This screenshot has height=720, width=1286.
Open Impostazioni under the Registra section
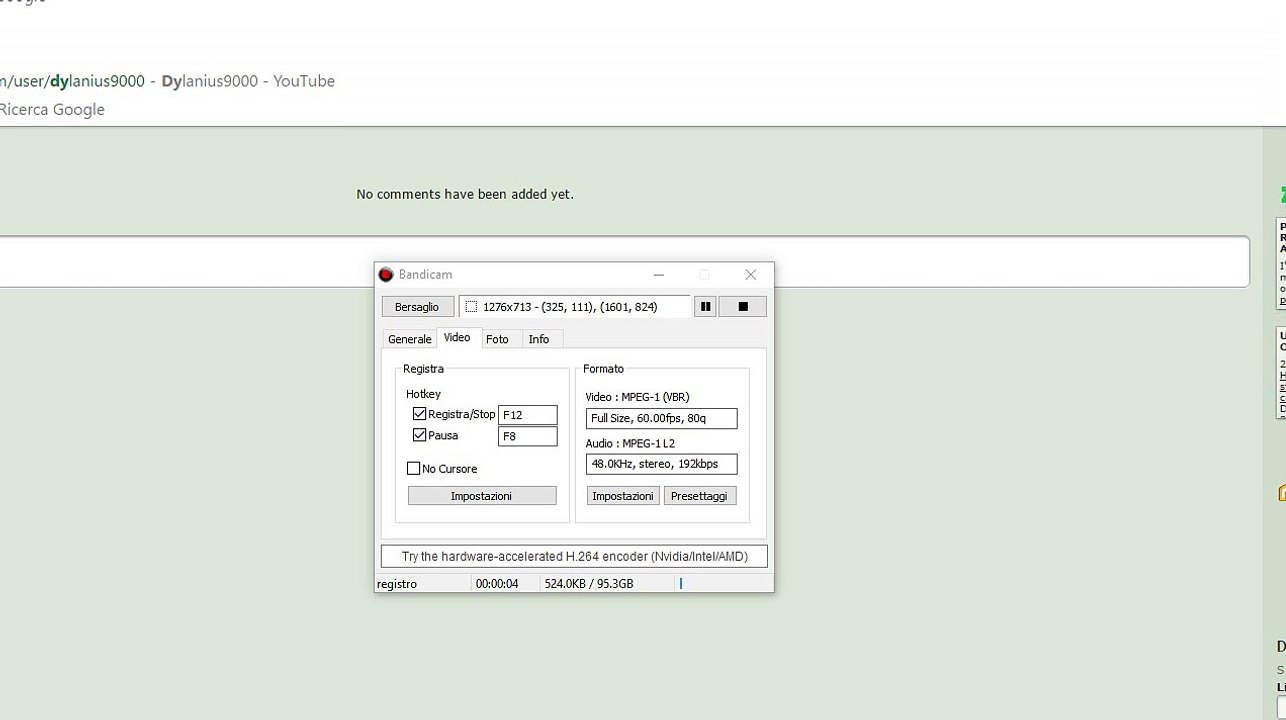coord(482,496)
